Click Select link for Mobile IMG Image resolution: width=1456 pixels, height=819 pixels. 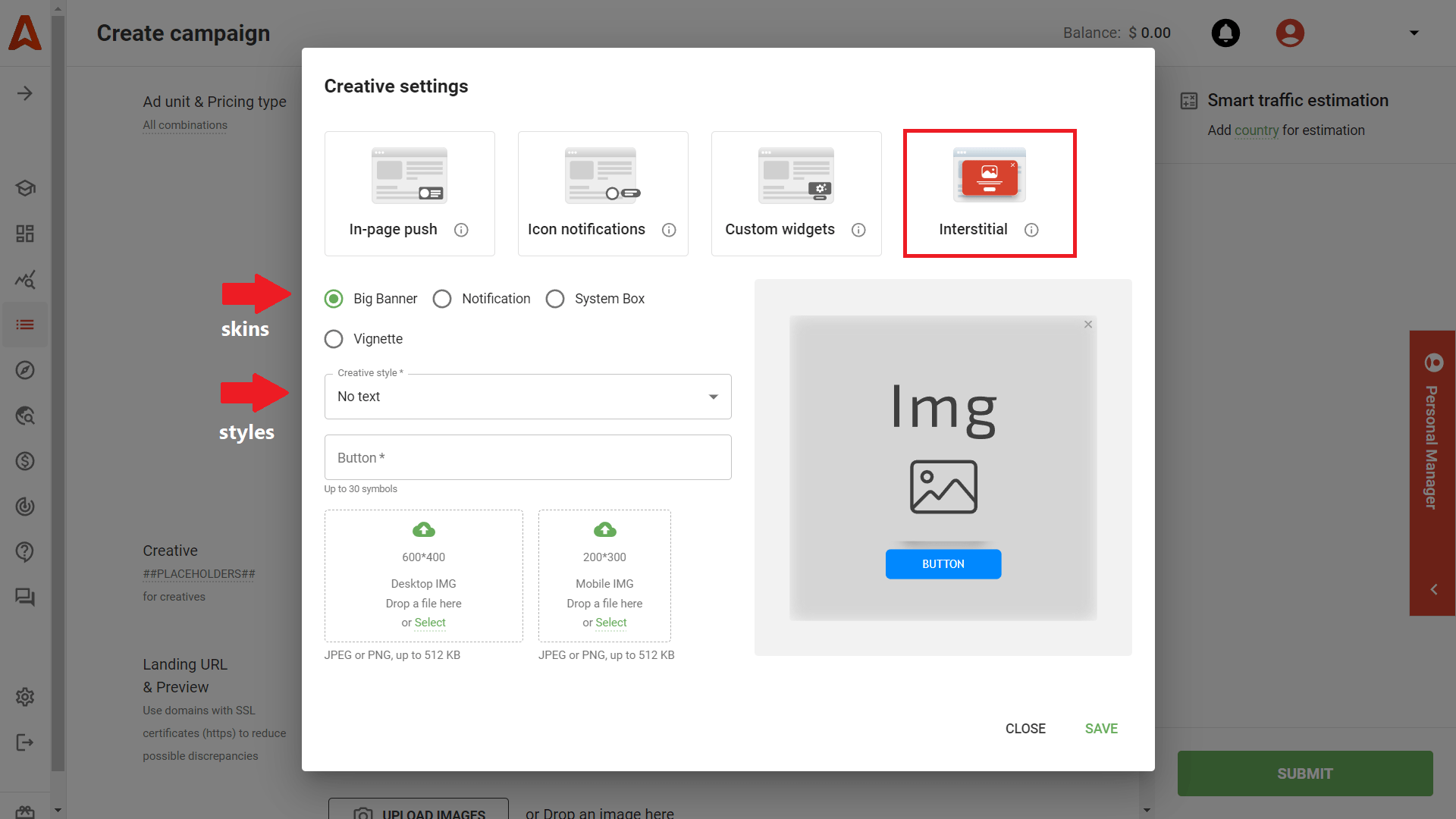click(610, 623)
